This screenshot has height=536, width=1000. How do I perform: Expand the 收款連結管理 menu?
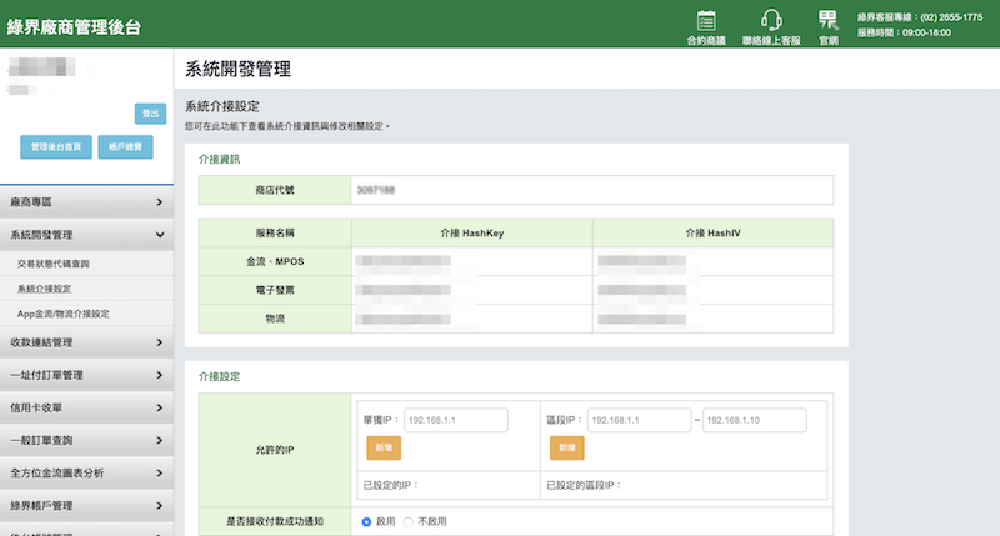point(87,343)
